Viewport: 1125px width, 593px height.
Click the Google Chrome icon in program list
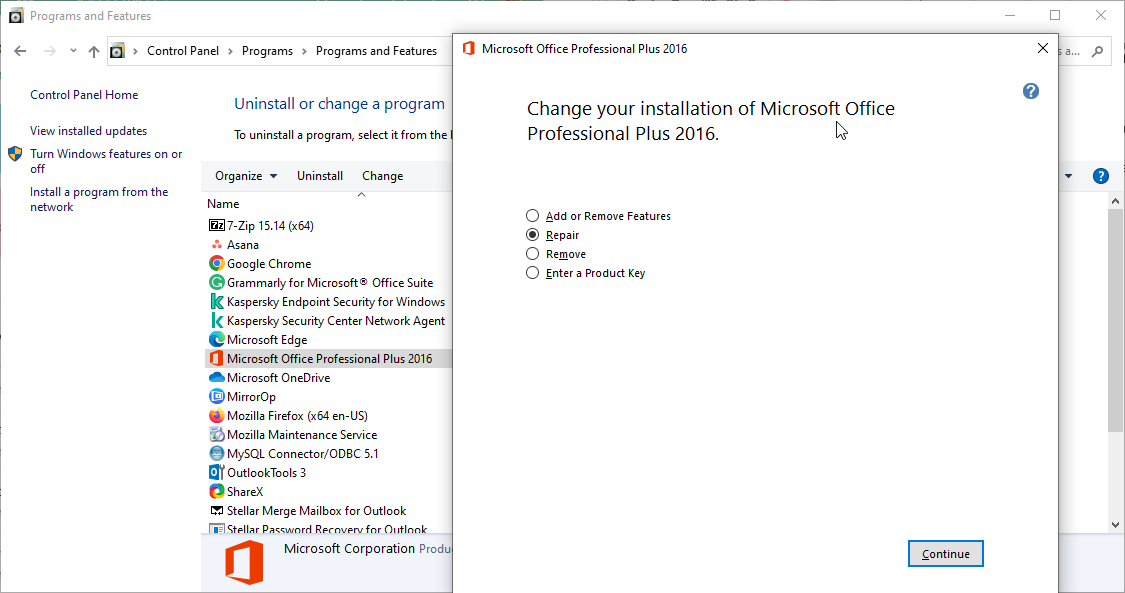pos(216,263)
